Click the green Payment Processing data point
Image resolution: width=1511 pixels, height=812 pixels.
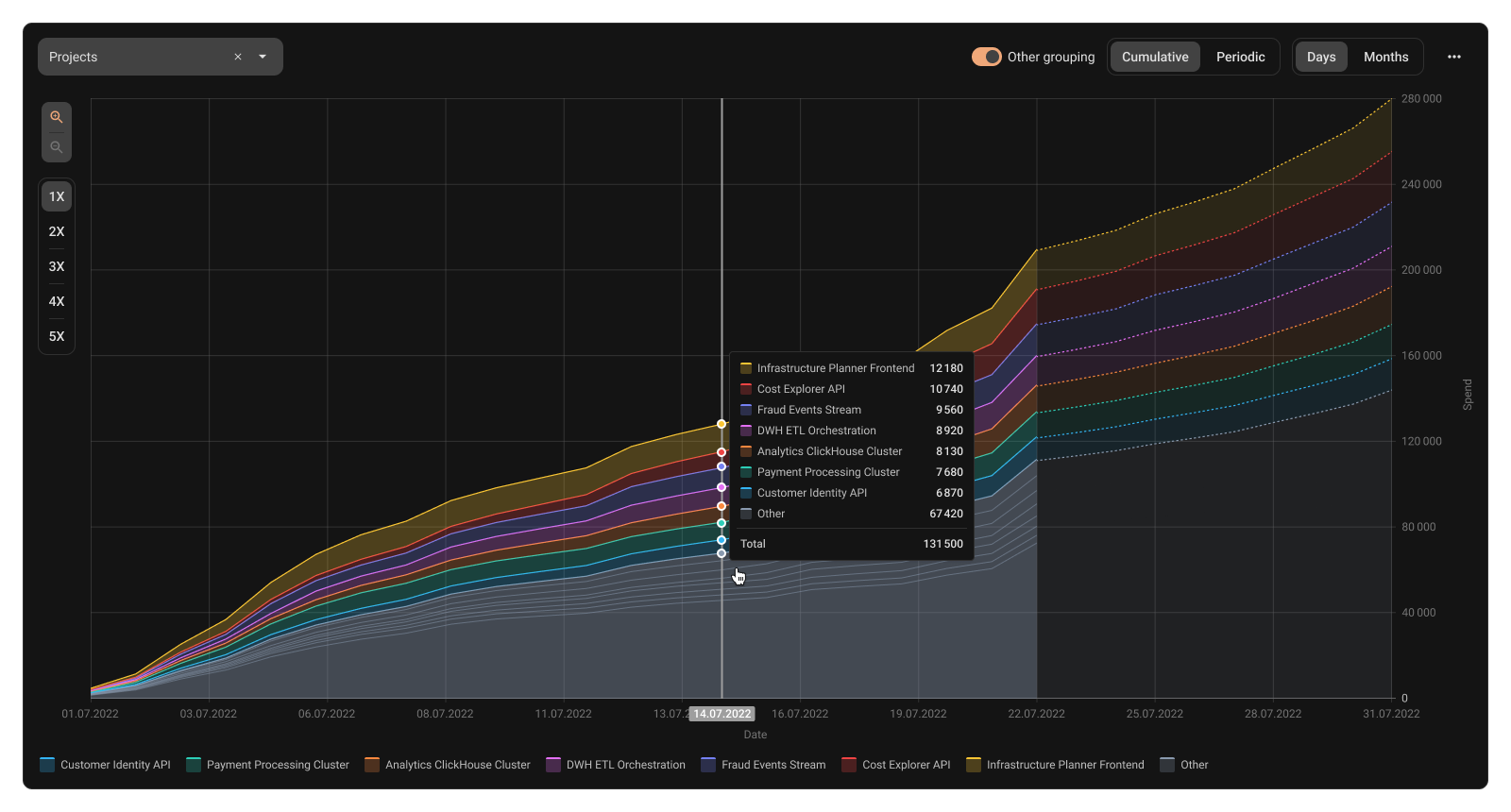pyautogui.click(x=722, y=523)
